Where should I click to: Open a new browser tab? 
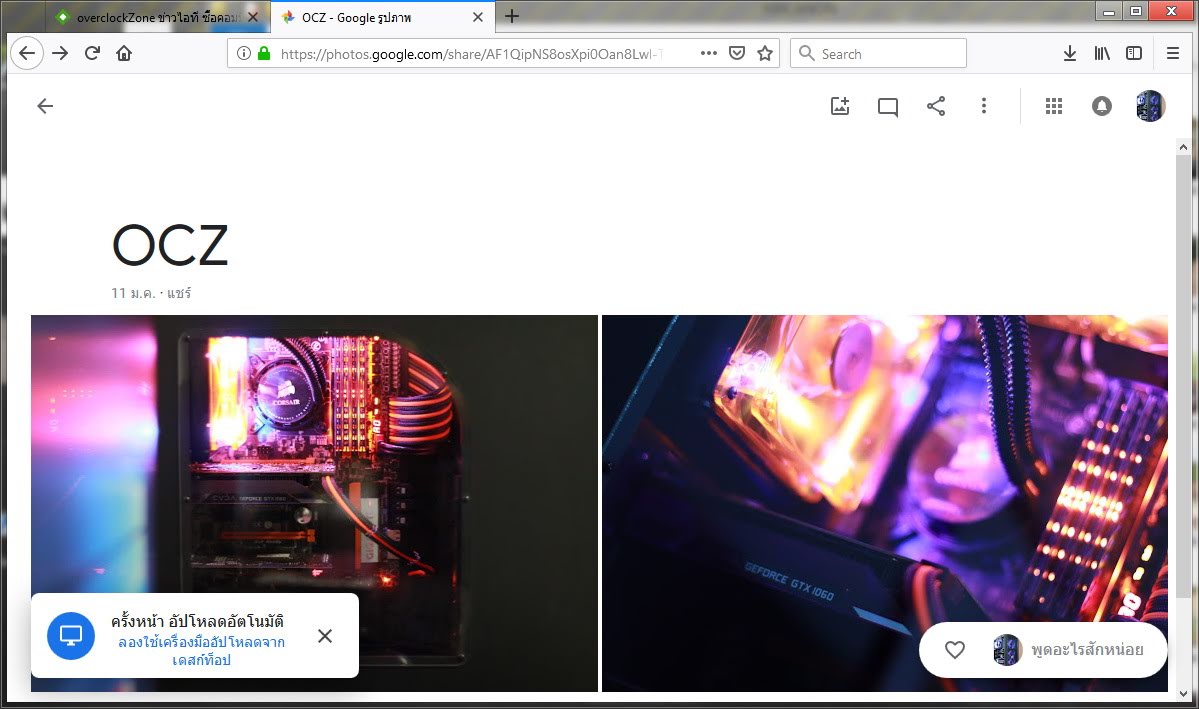pos(512,16)
